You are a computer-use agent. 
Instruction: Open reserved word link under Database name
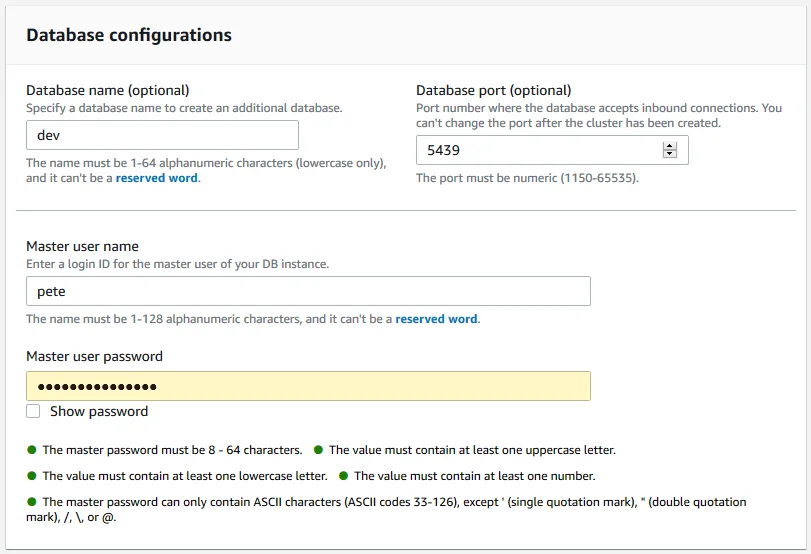click(x=157, y=178)
